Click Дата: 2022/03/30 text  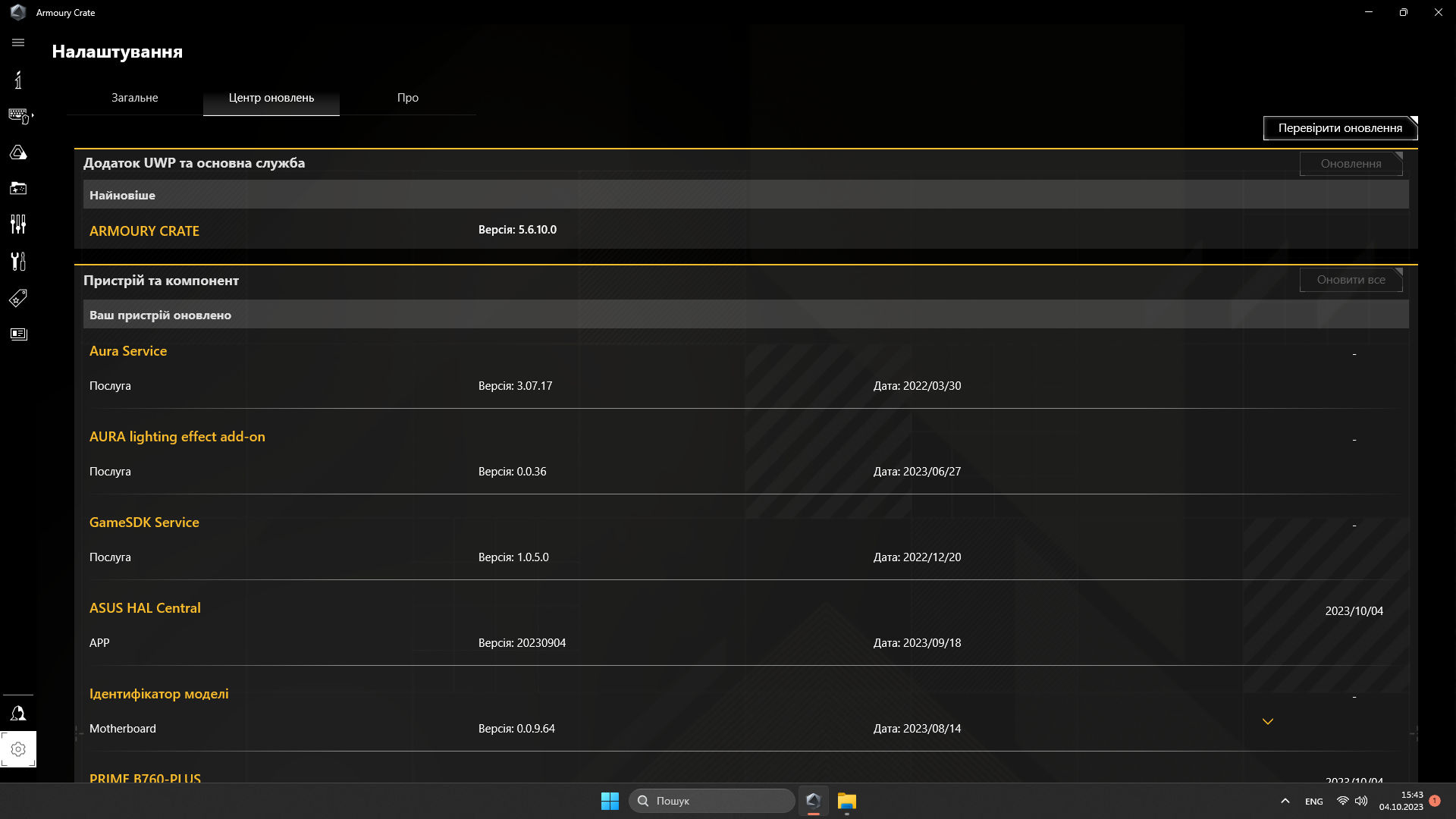[917, 386]
